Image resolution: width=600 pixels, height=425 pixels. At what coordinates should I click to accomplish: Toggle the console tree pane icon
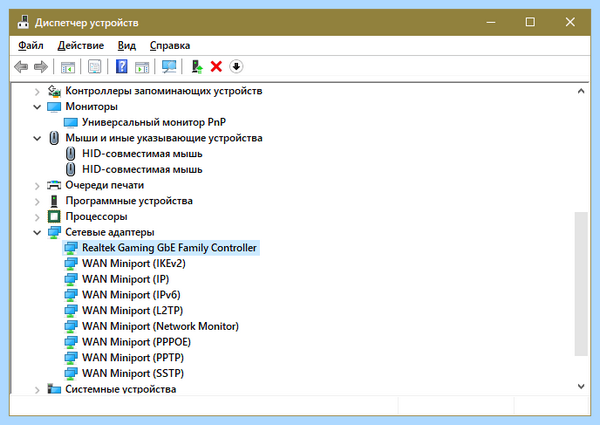pyautogui.click(x=68, y=67)
